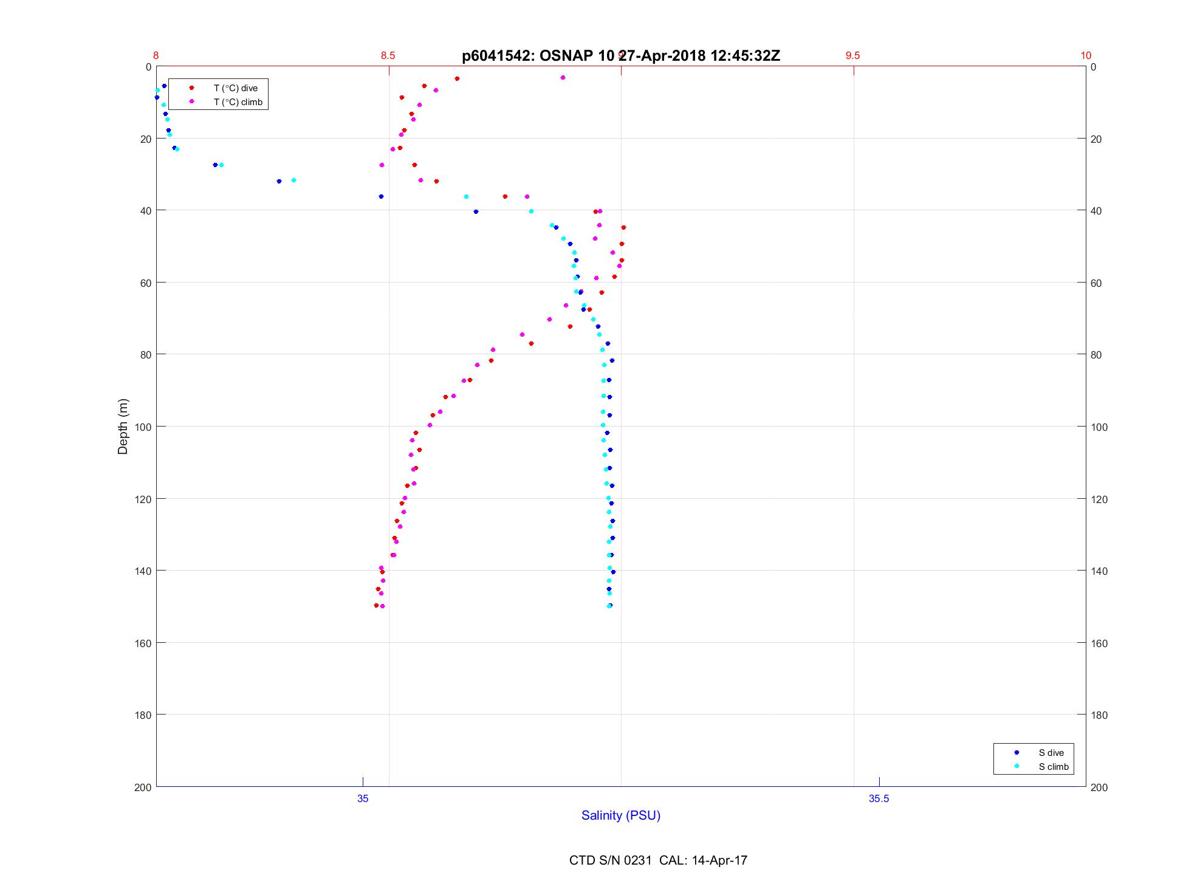Select the 'S climb' legend entry

tap(1053, 766)
